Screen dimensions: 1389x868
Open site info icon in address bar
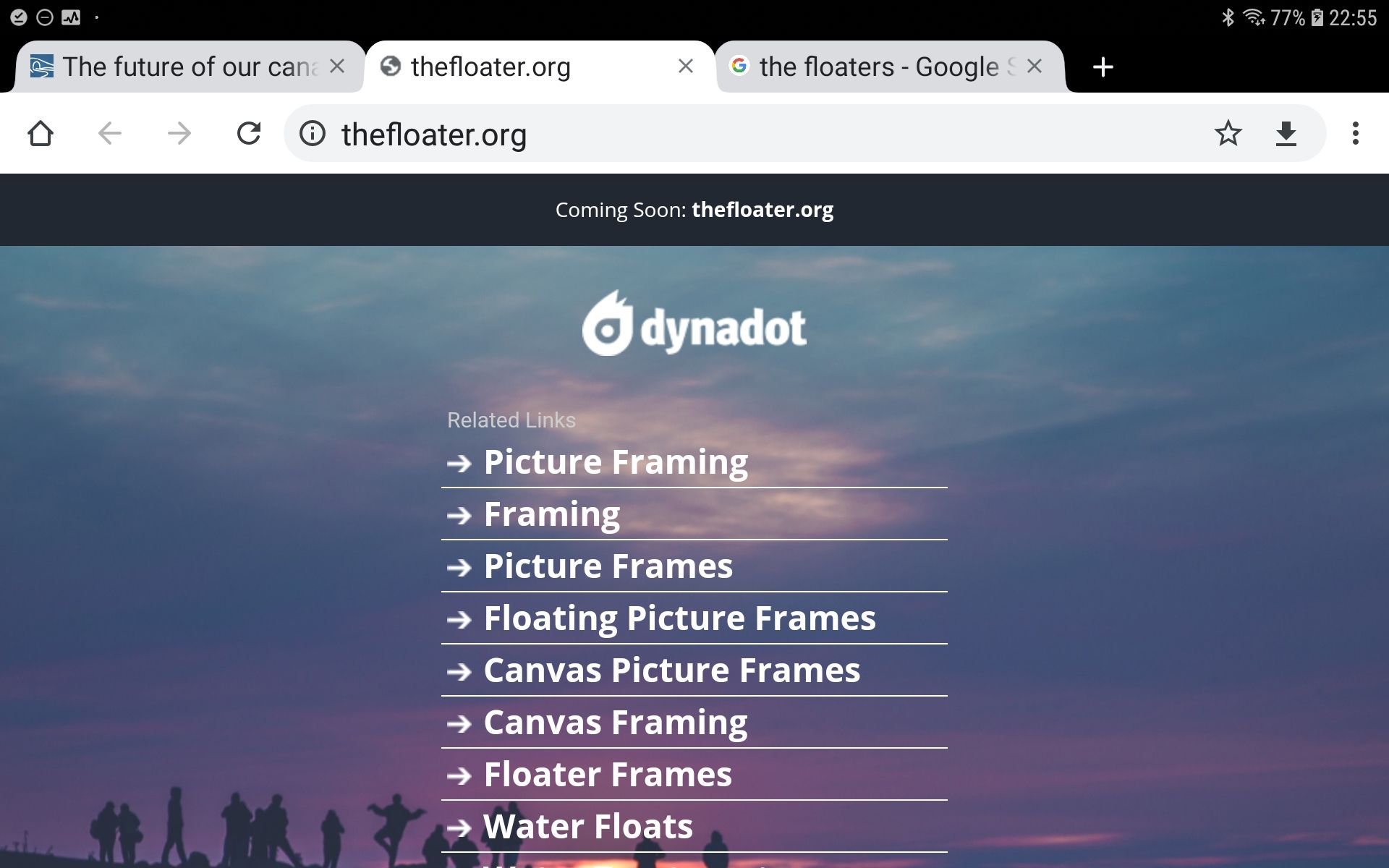click(313, 133)
